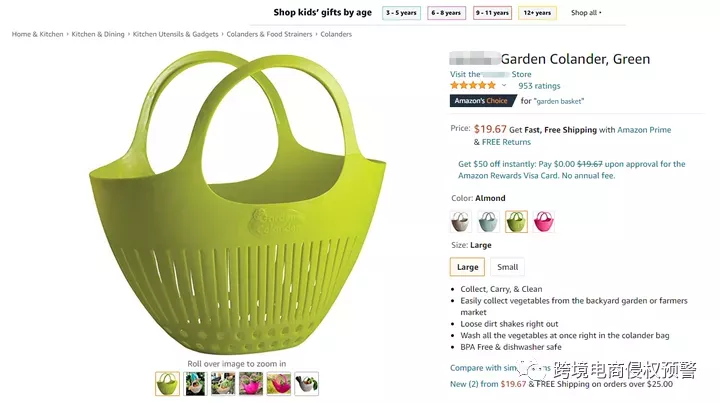Filter gifts for 3 - 5 years

(x=401, y=13)
